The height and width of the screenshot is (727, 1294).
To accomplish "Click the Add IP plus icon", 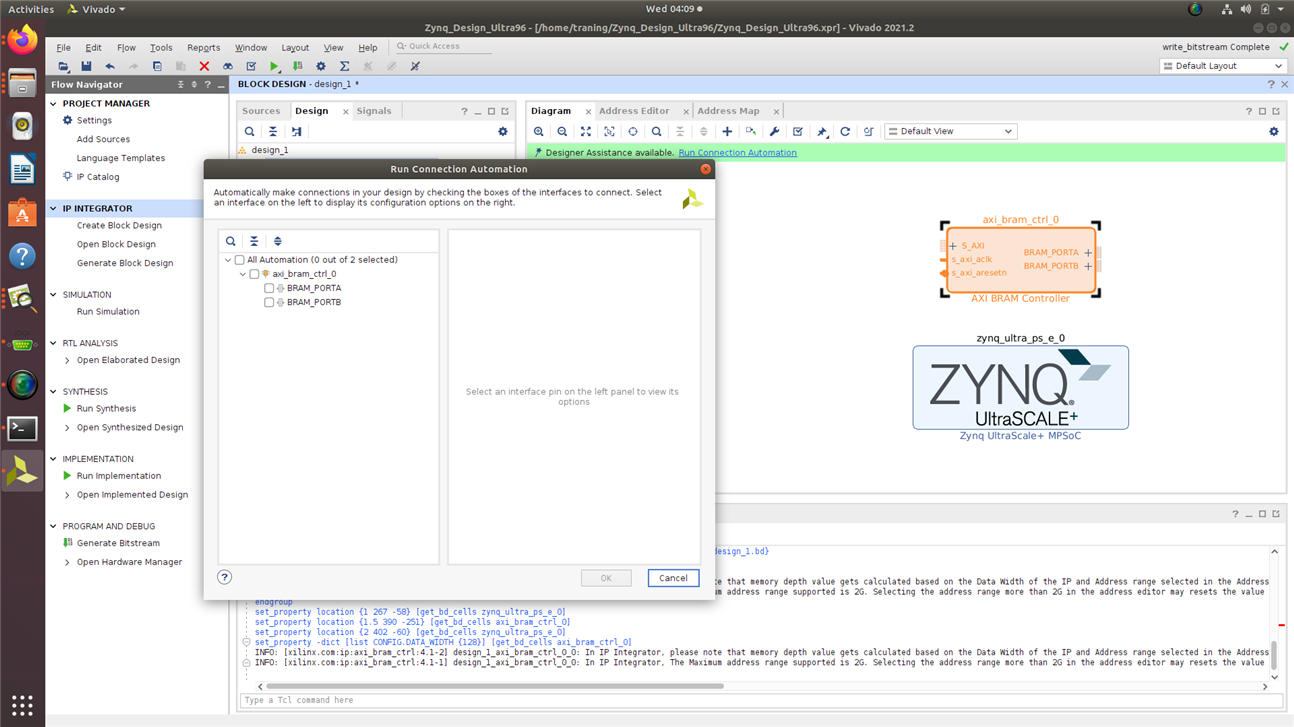I will 727,131.
